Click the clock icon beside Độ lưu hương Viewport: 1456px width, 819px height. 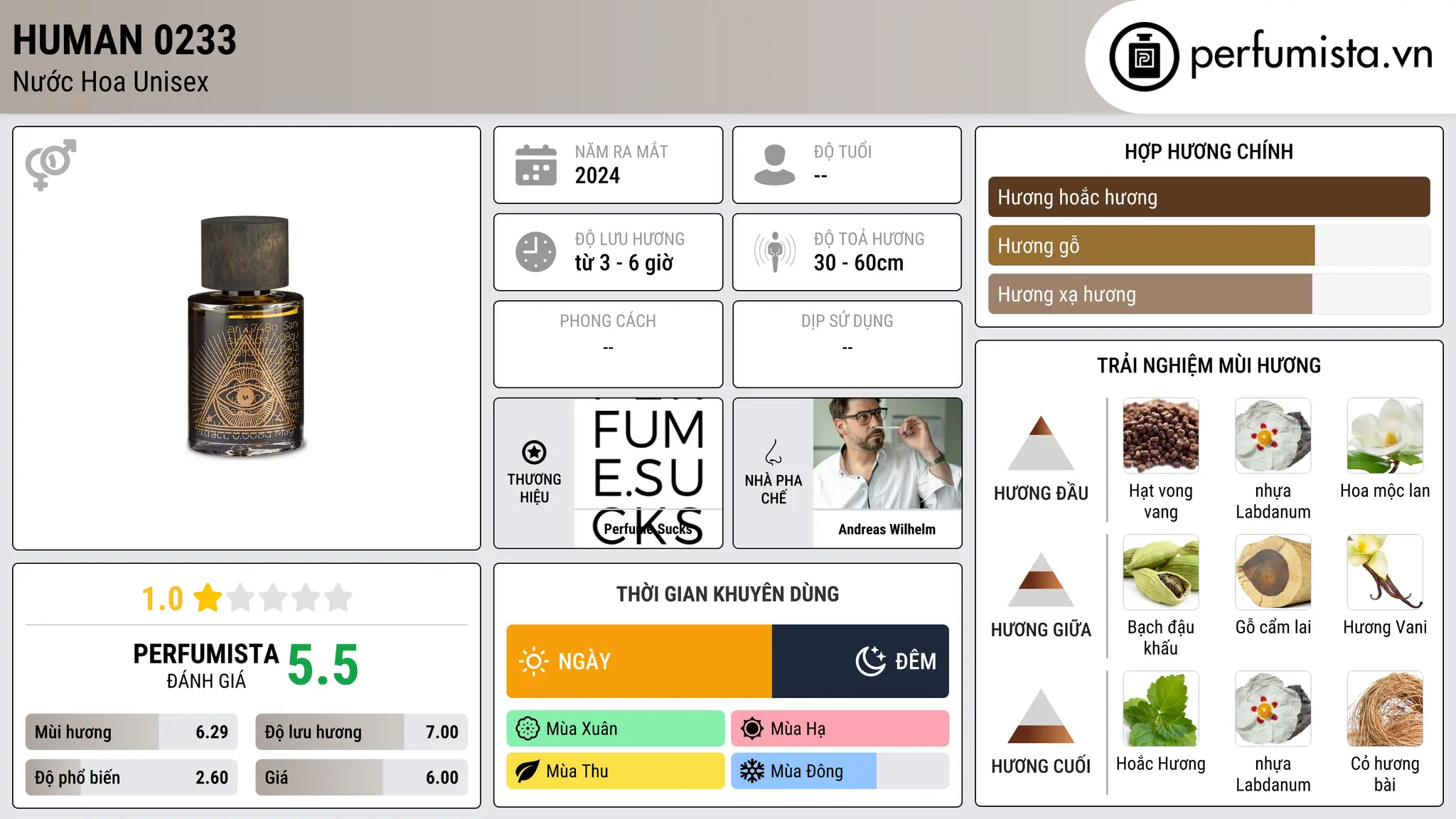(536, 252)
